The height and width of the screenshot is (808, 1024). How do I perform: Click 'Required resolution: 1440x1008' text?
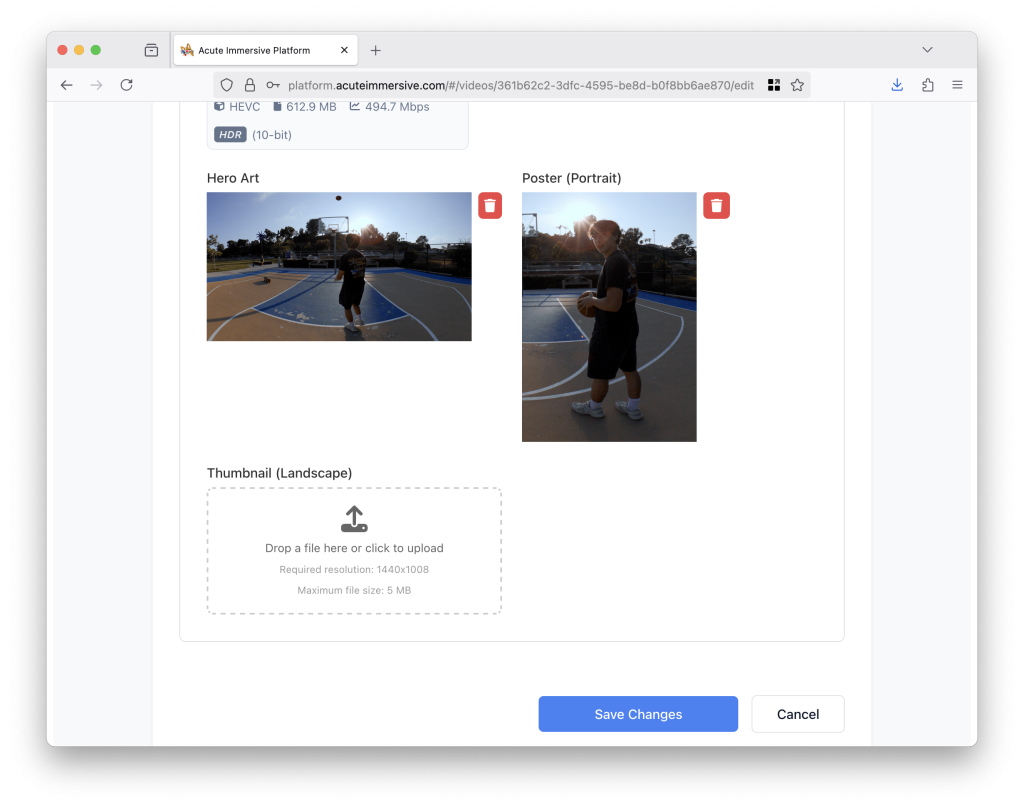click(x=354, y=570)
